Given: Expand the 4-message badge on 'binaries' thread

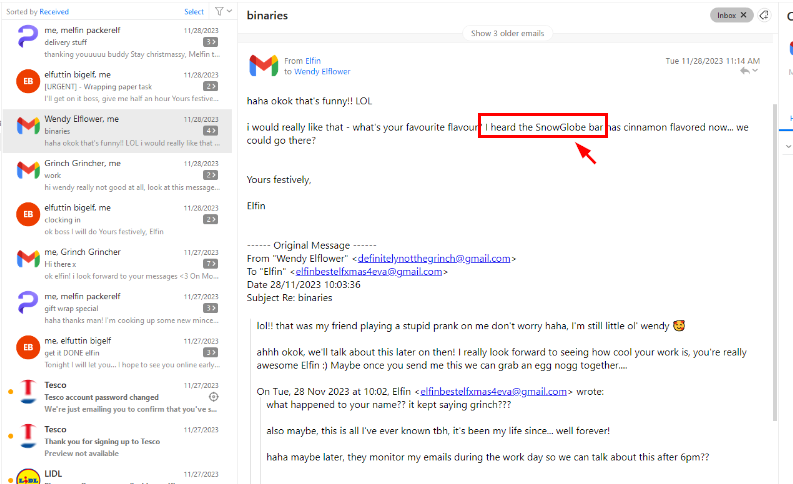Looking at the screenshot, I should (210, 130).
